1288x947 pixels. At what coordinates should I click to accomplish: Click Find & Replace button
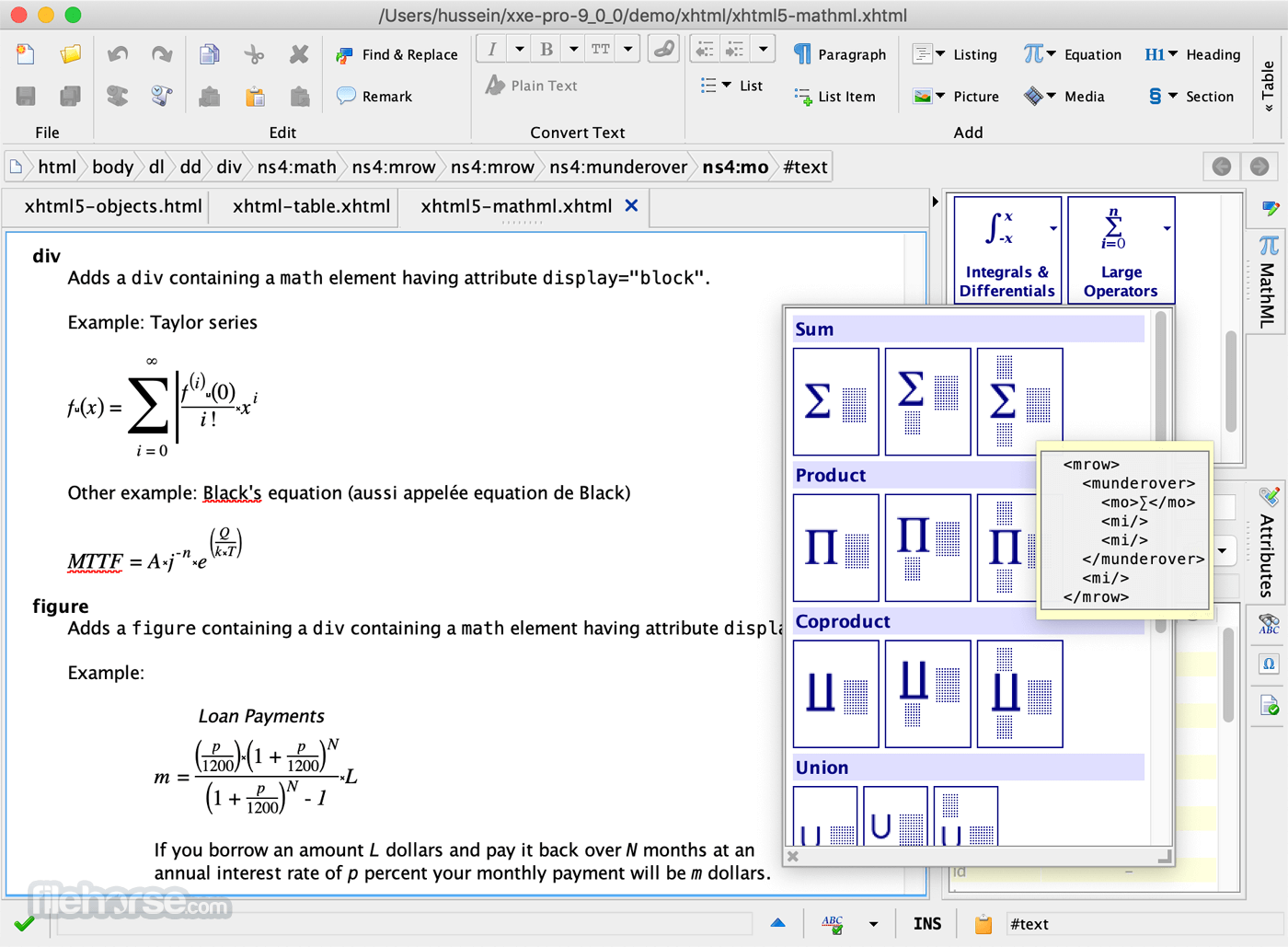397,54
